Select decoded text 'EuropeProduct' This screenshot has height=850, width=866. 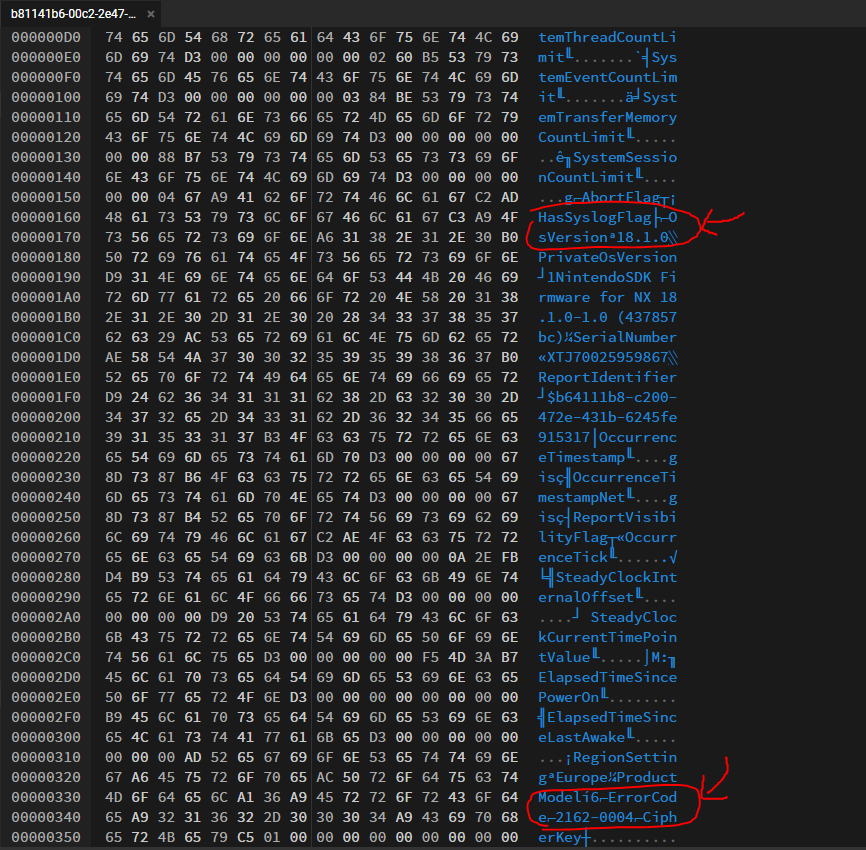click(x=616, y=777)
